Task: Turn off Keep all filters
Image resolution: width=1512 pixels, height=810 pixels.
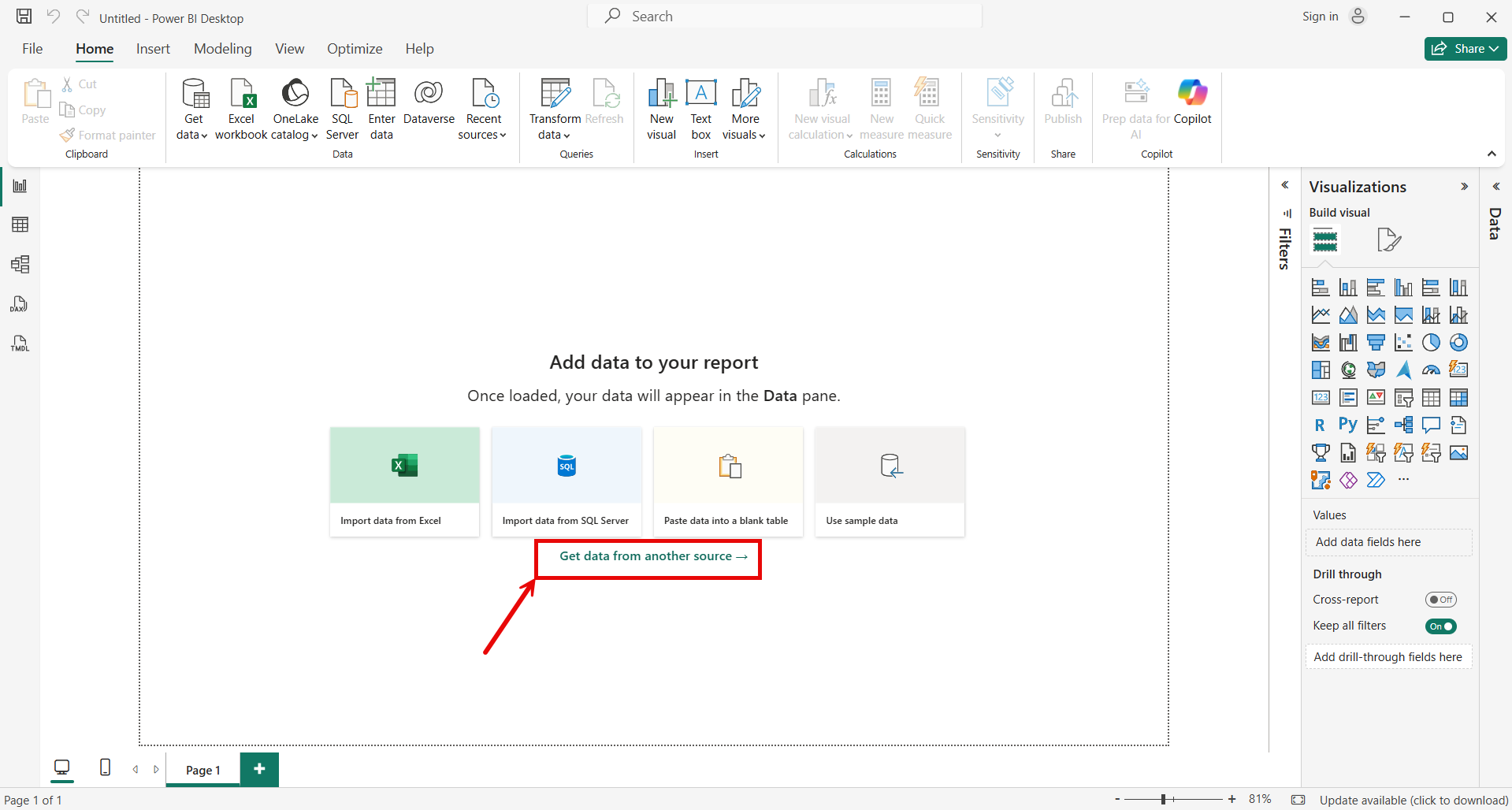Action: click(x=1440, y=626)
